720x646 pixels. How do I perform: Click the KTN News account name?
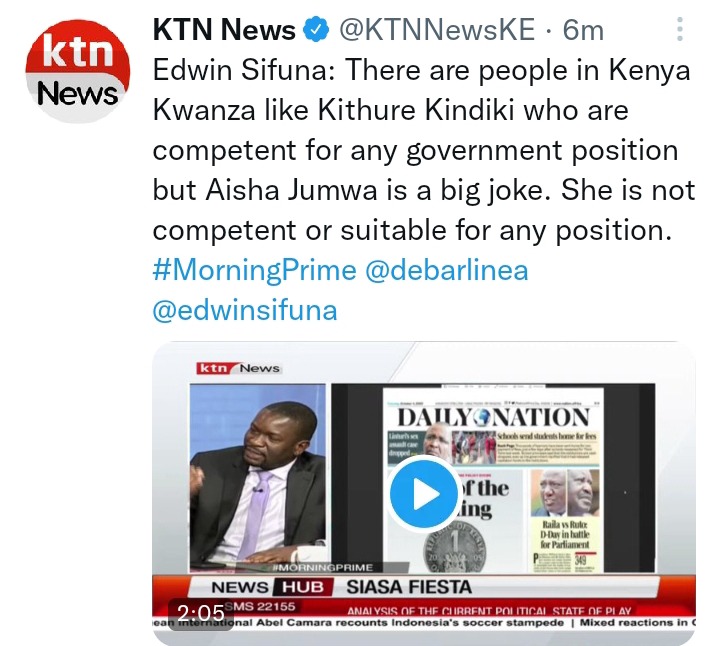224,30
